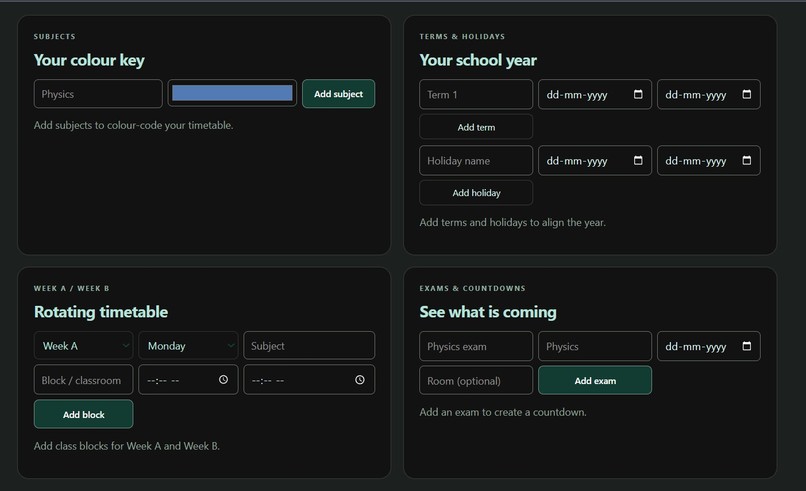Focus the Room (optional) field

[476, 380]
